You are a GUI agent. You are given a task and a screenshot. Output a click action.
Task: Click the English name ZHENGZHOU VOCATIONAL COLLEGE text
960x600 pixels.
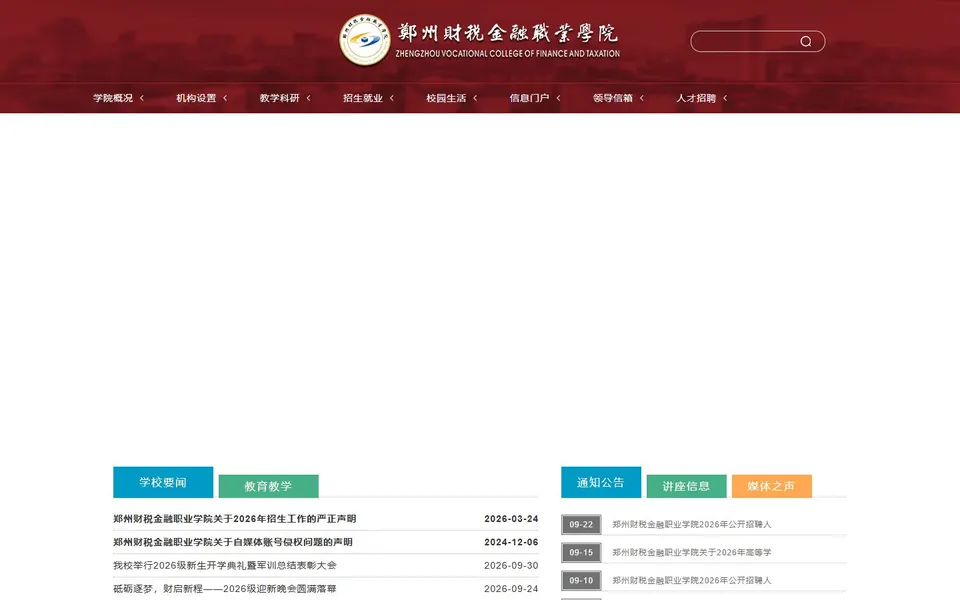point(508,54)
